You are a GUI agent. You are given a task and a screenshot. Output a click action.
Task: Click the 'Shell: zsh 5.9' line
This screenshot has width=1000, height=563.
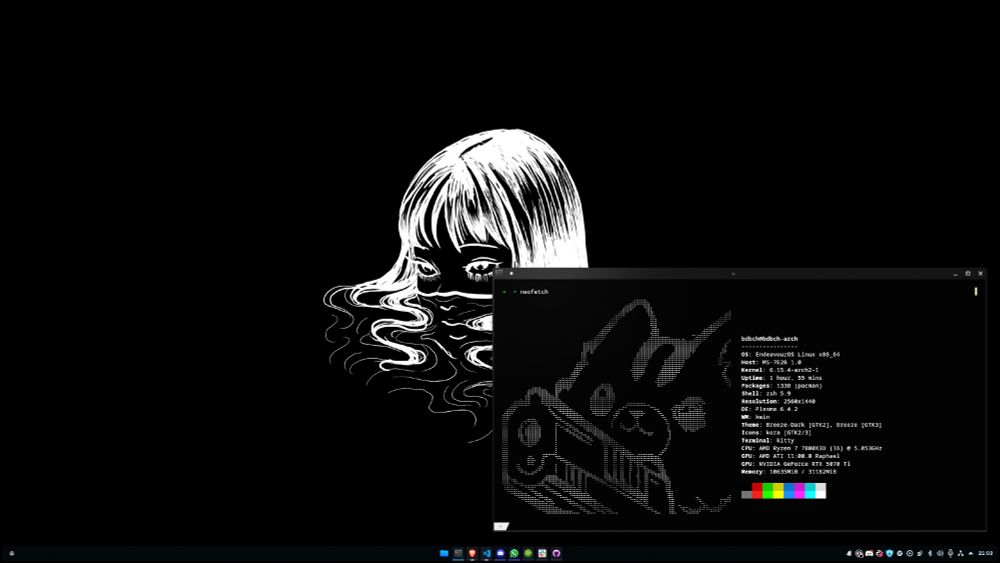point(765,393)
